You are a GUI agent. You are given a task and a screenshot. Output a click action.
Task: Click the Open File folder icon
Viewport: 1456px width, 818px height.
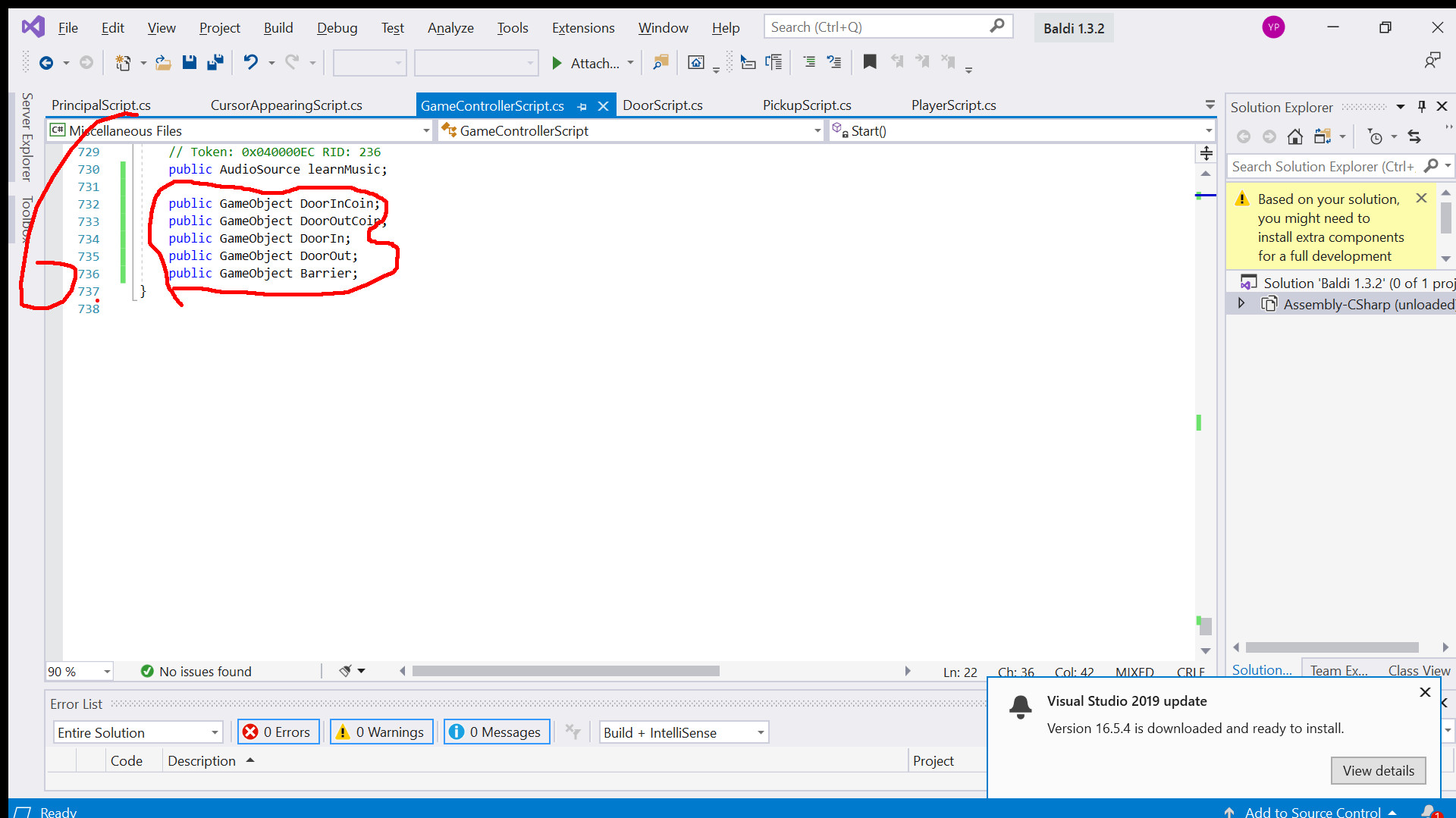click(163, 63)
